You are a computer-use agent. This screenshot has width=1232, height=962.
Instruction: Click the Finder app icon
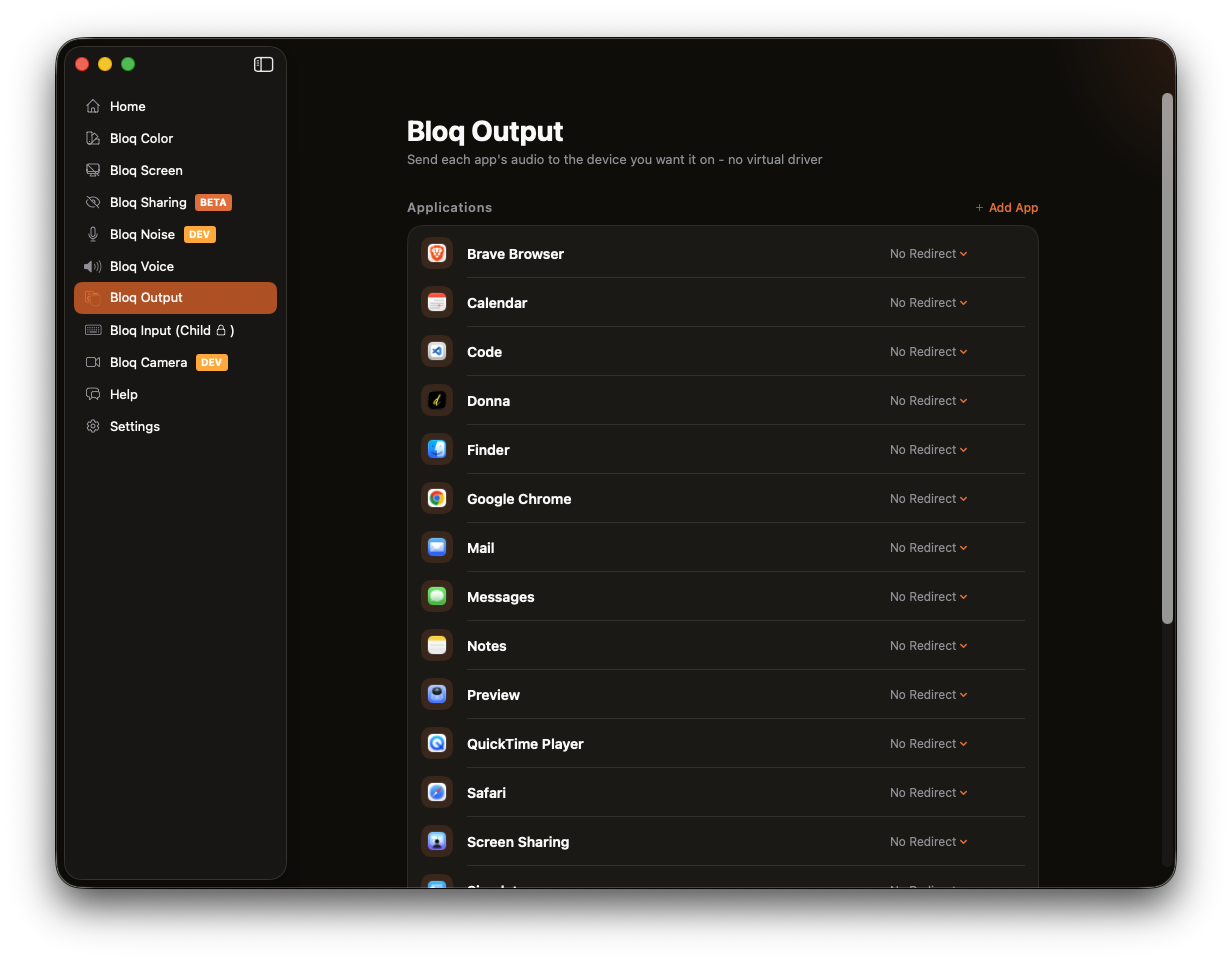(437, 450)
